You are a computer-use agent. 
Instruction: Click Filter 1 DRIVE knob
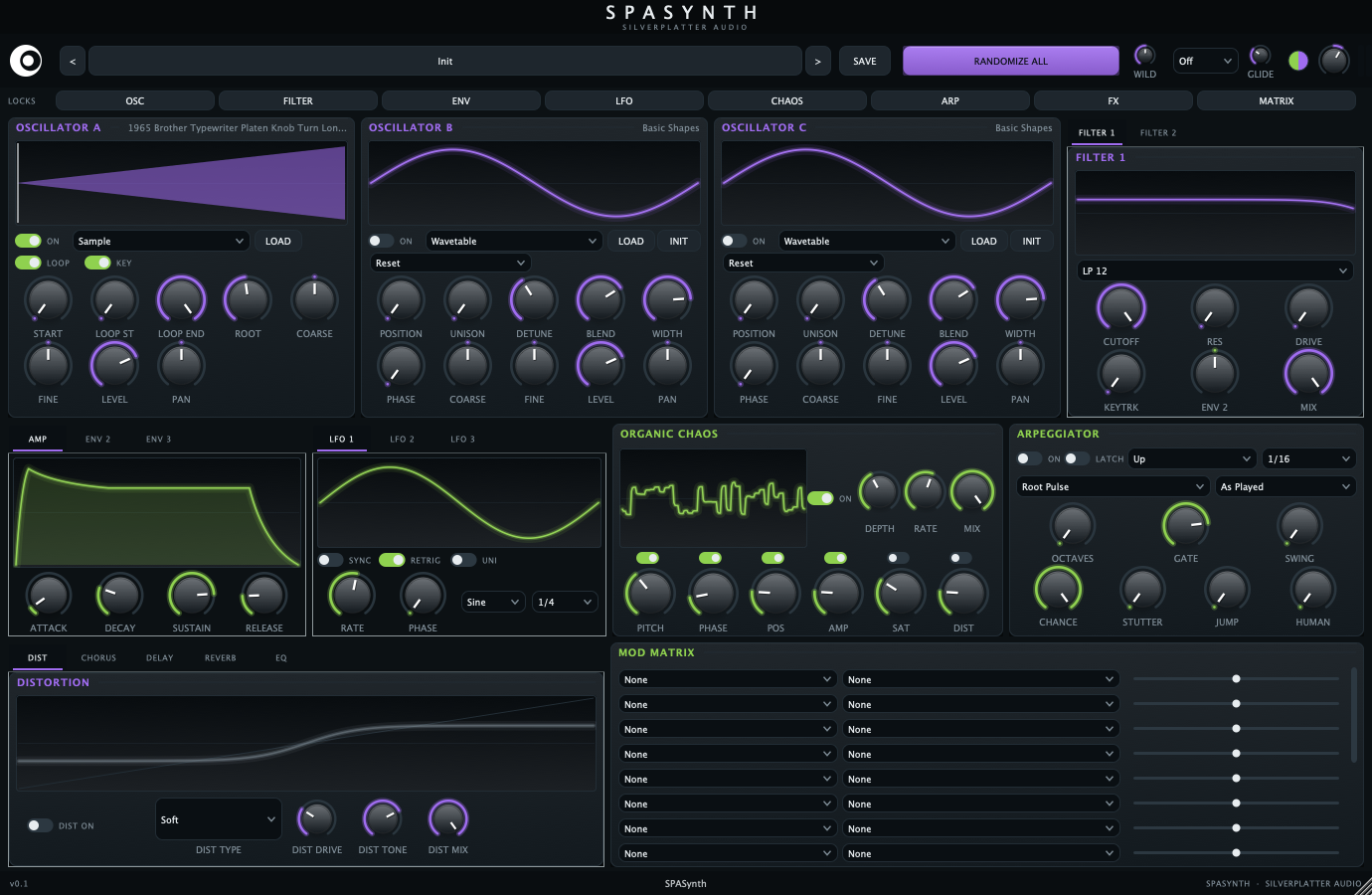point(1308,308)
